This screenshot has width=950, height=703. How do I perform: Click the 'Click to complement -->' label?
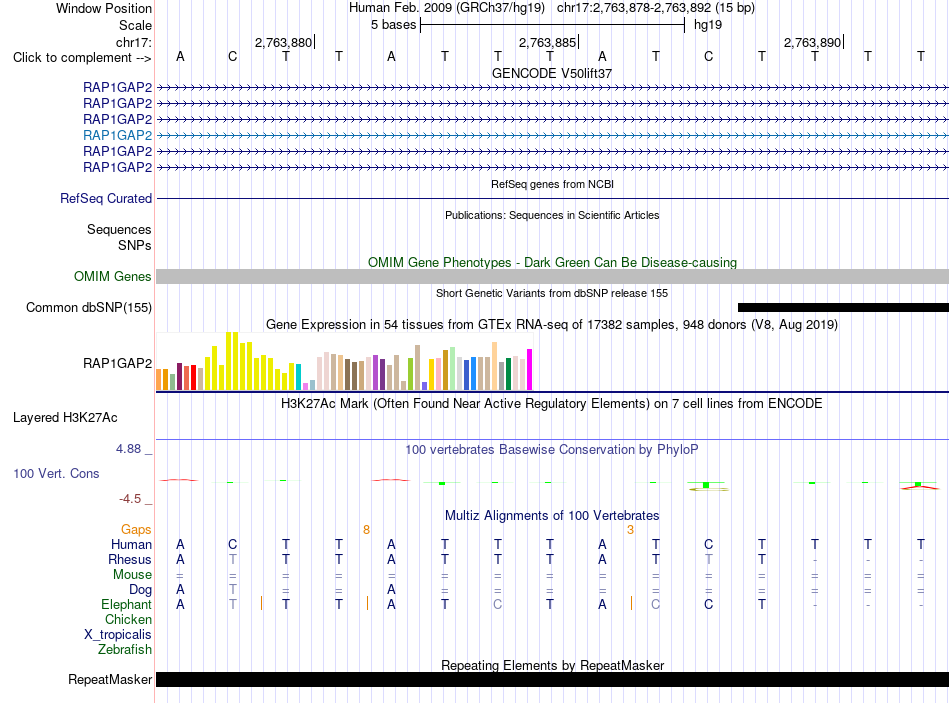pos(82,58)
